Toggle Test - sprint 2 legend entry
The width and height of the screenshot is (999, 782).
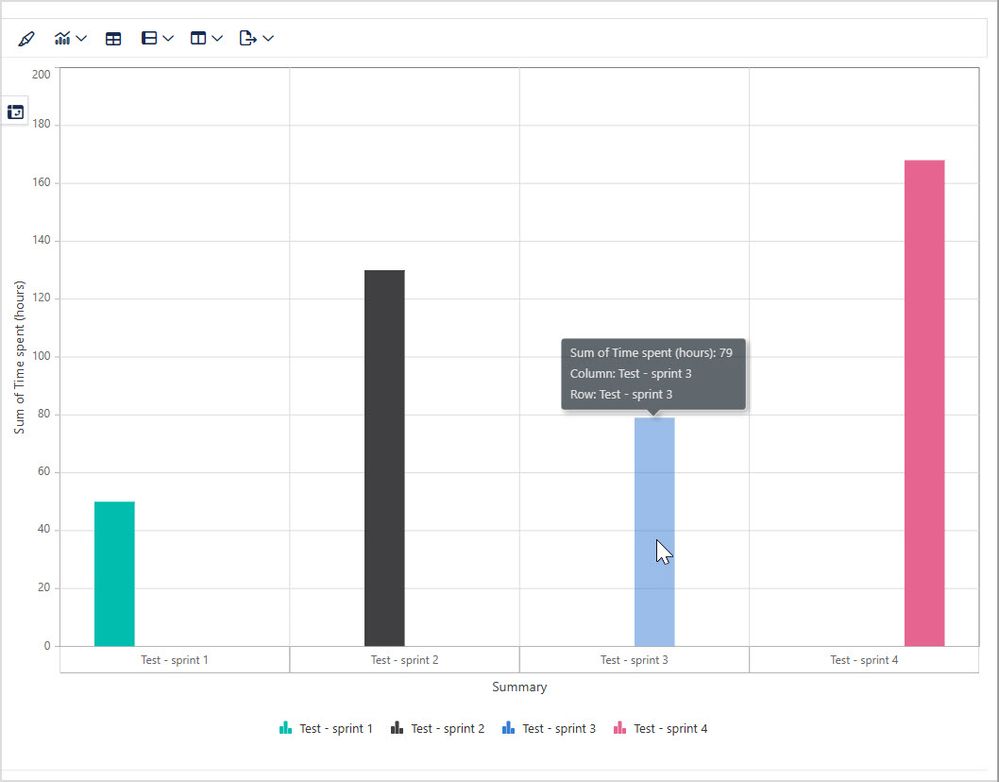(x=437, y=728)
